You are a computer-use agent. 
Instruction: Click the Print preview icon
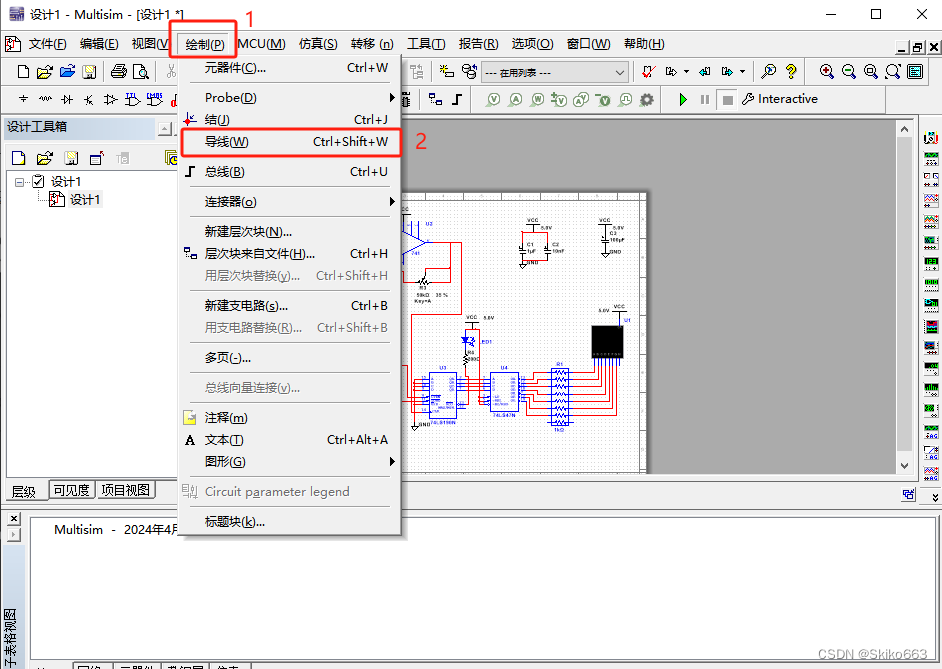pyautogui.click(x=141, y=72)
